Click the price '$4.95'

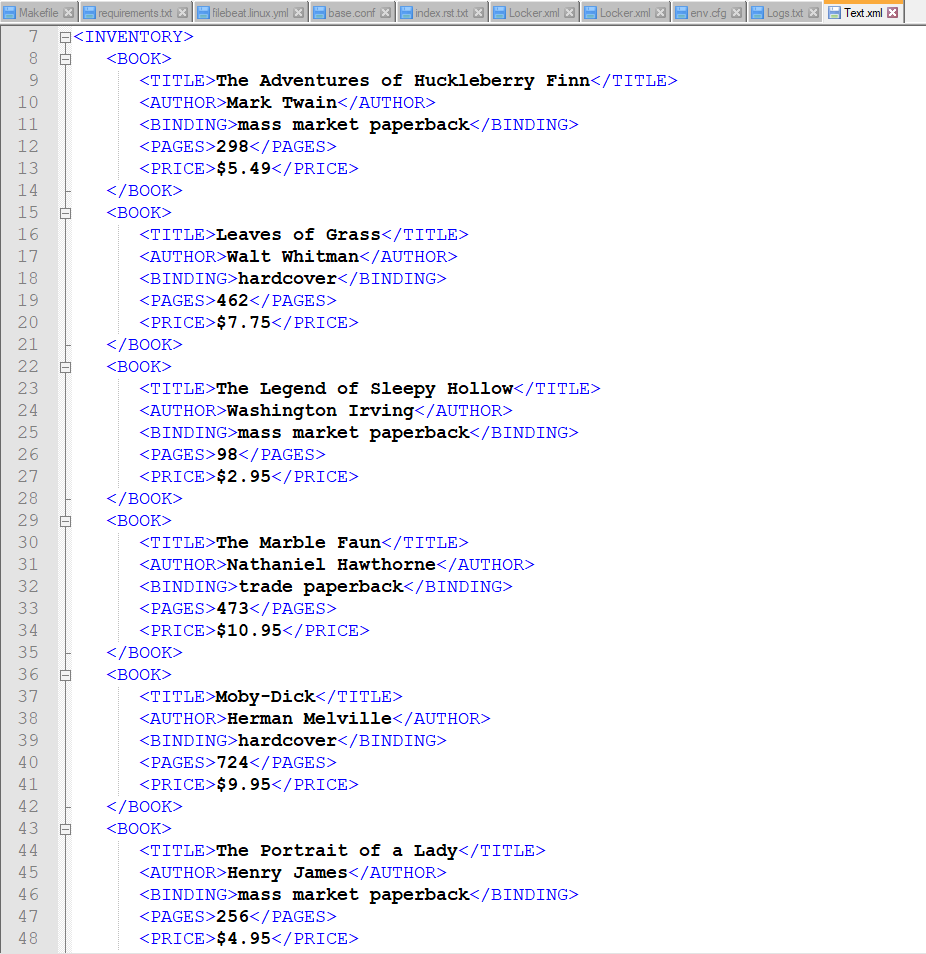[x=243, y=938]
